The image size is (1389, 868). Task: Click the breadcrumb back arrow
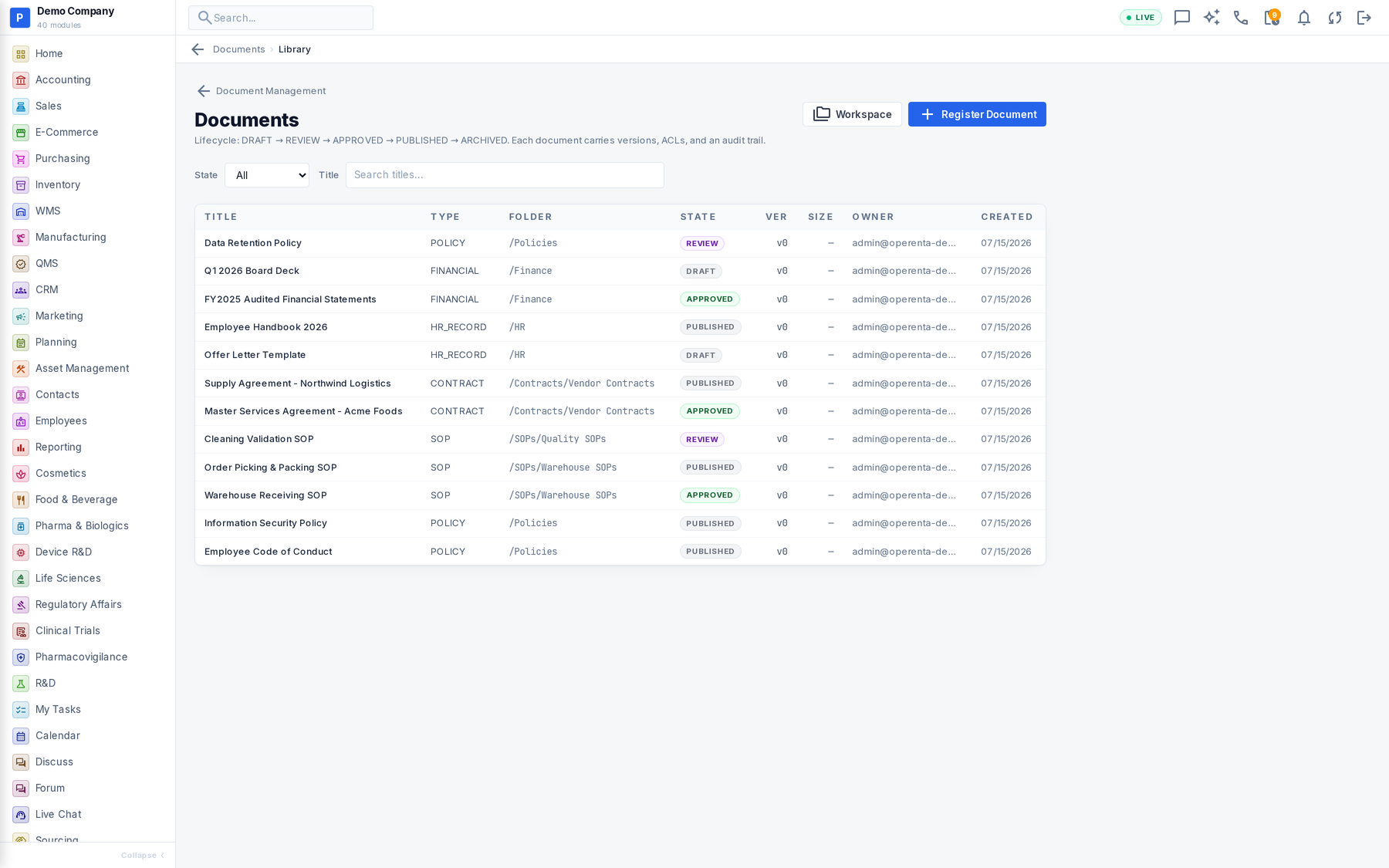coord(198,49)
